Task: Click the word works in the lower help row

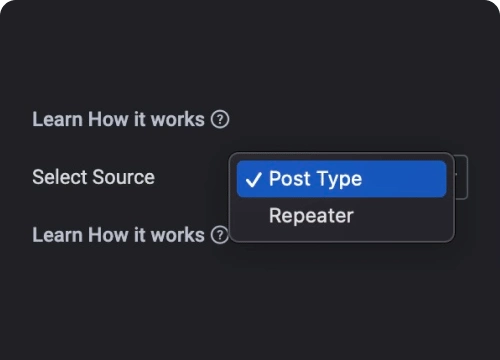Action: (x=178, y=235)
